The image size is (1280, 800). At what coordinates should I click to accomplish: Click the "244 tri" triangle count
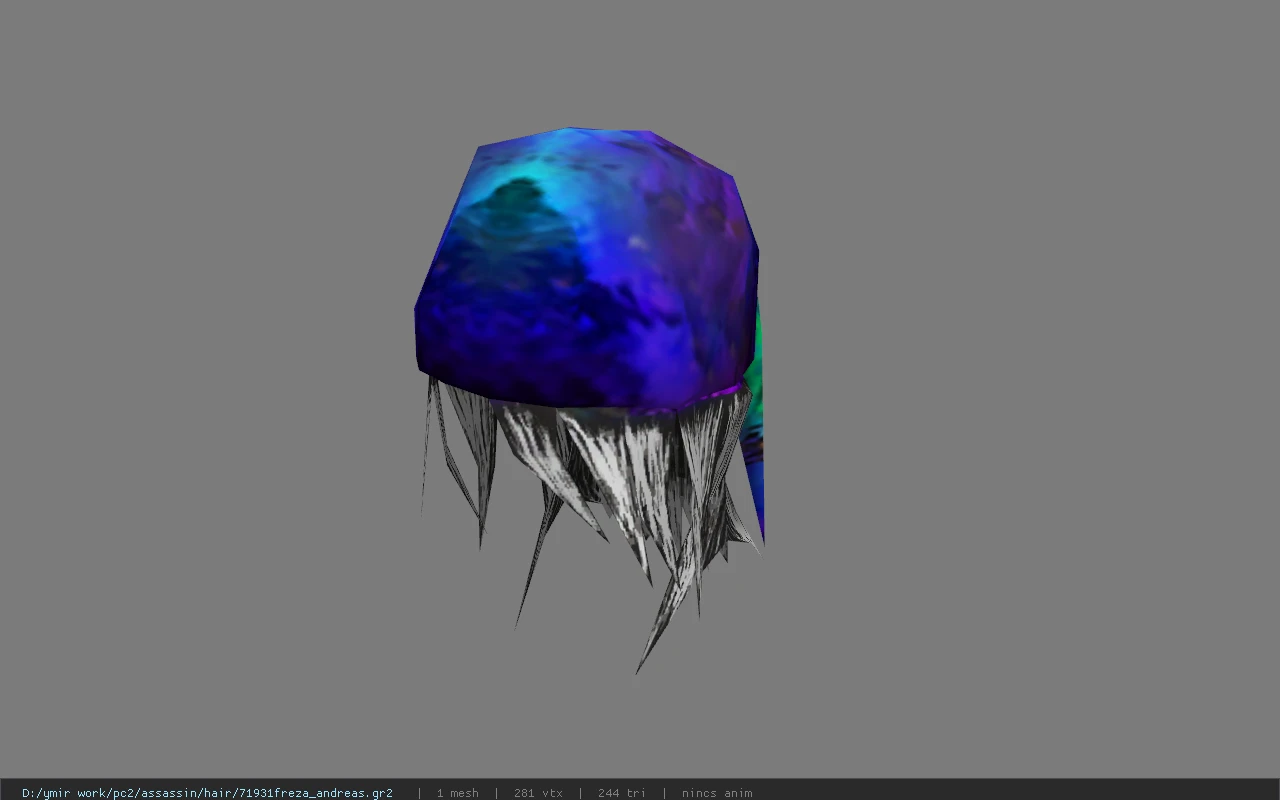click(x=622, y=793)
